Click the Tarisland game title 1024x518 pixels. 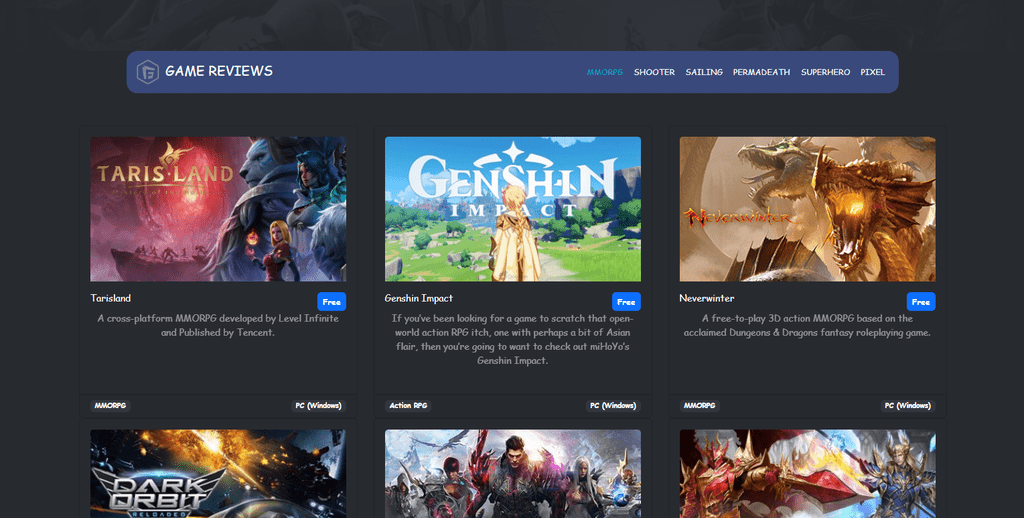tap(110, 298)
